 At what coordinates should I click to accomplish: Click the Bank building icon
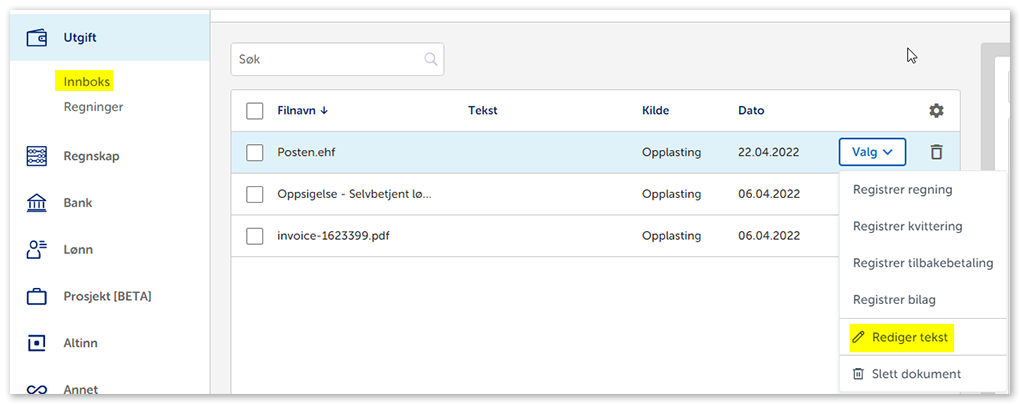pos(37,203)
